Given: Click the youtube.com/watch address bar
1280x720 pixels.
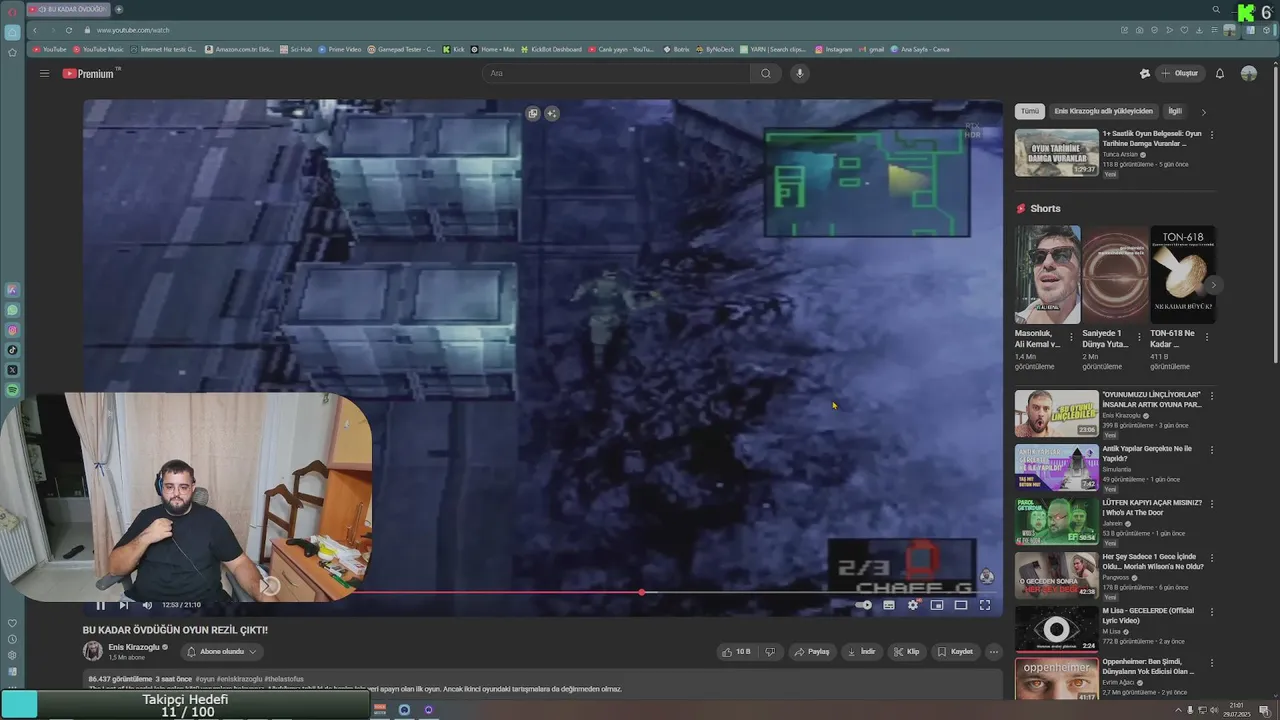Looking at the screenshot, I should pos(133,30).
